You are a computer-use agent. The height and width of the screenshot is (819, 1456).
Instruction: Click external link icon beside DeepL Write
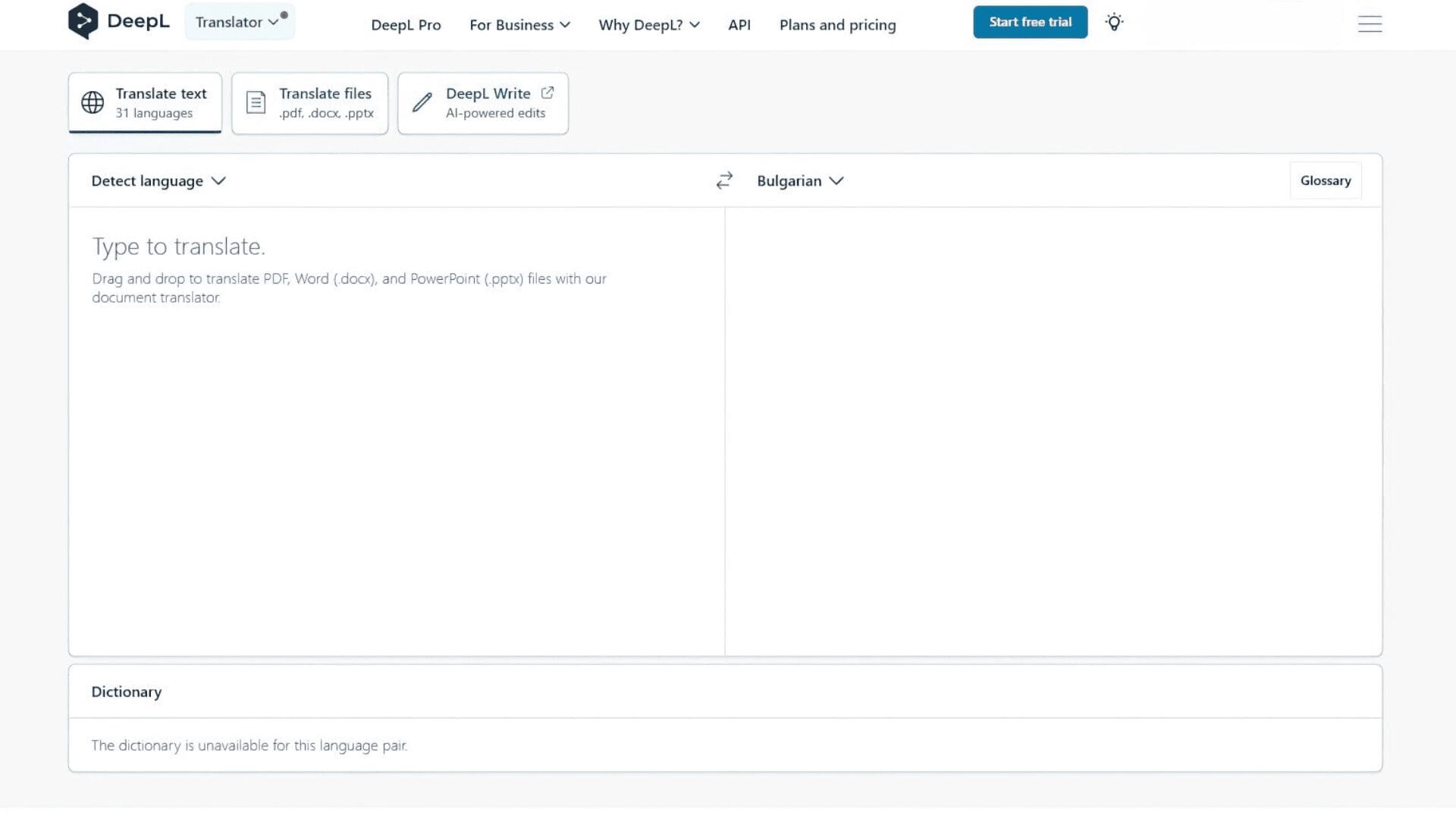pyautogui.click(x=548, y=93)
